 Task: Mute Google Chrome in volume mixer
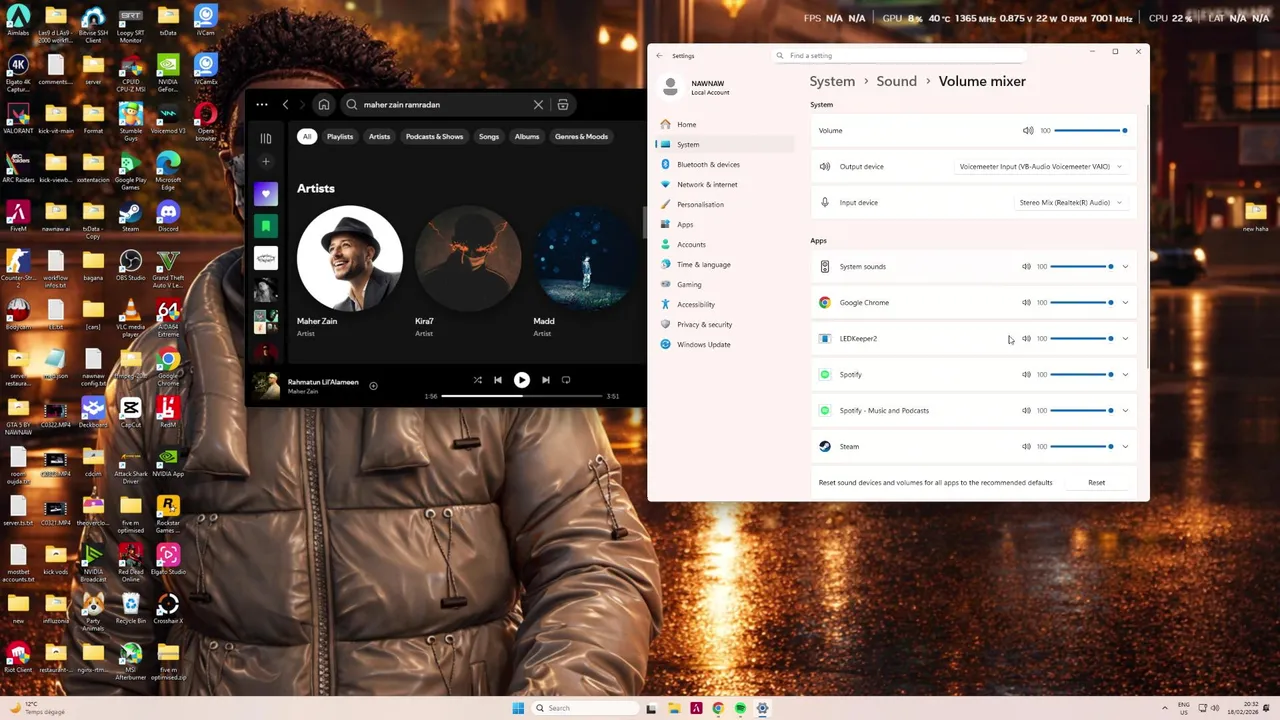point(1026,303)
